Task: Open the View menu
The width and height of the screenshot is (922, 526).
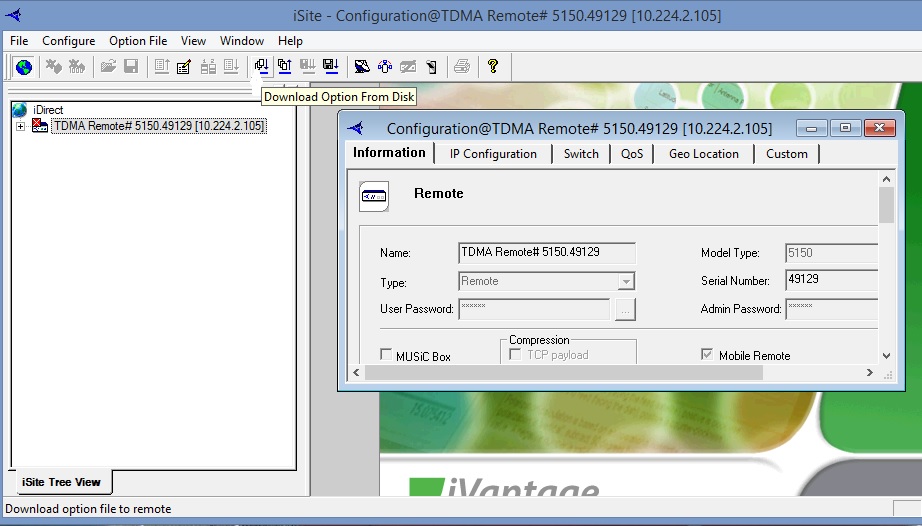Action: coord(193,41)
